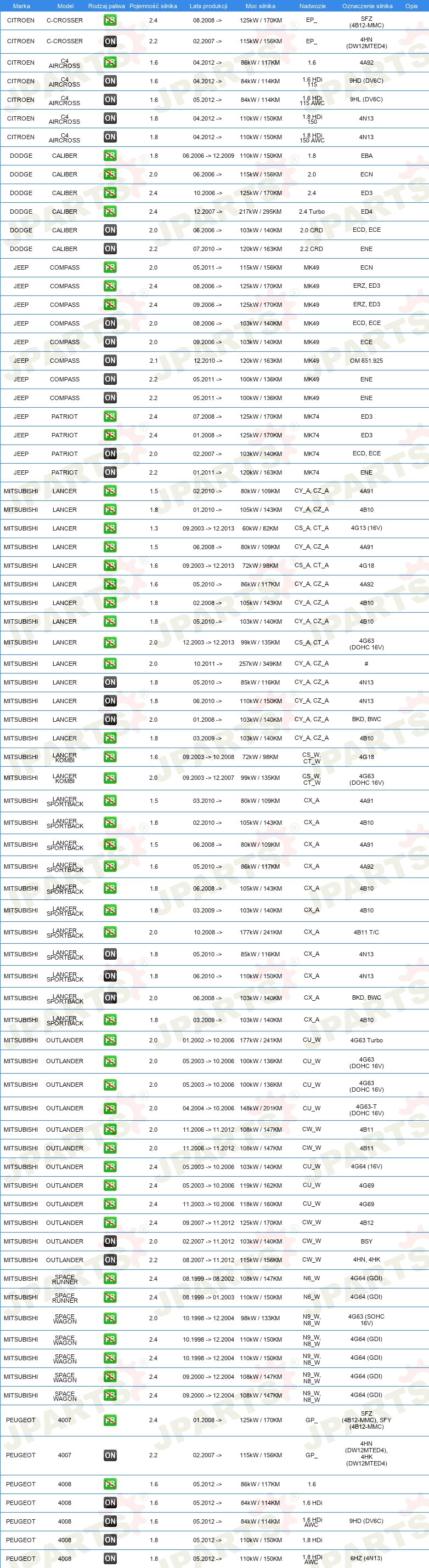Click petrol icon in Lancer Sportback 4B11 T/C row
429x1568 pixels.
coord(110,932)
